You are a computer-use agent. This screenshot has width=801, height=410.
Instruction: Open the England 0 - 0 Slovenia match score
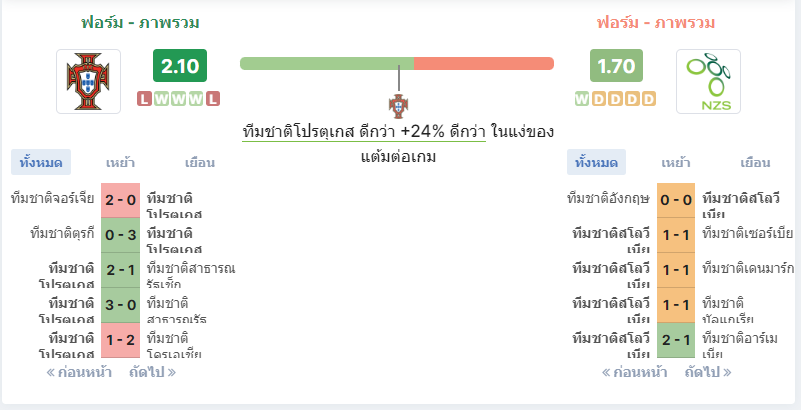pos(676,200)
